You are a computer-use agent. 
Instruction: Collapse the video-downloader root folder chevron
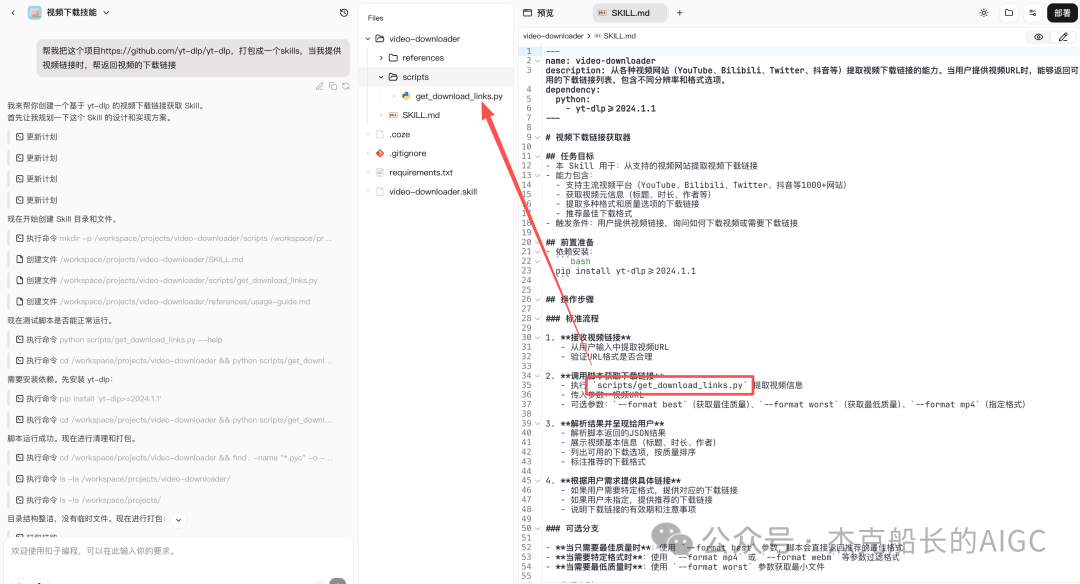point(368,39)
